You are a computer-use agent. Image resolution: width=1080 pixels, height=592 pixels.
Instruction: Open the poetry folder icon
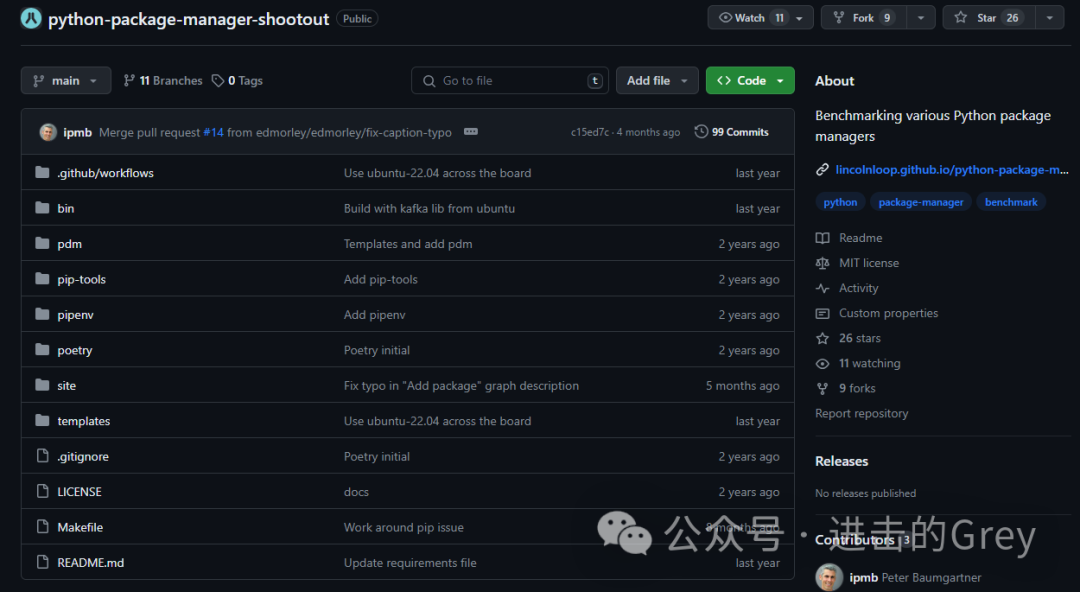coord(40,350)
